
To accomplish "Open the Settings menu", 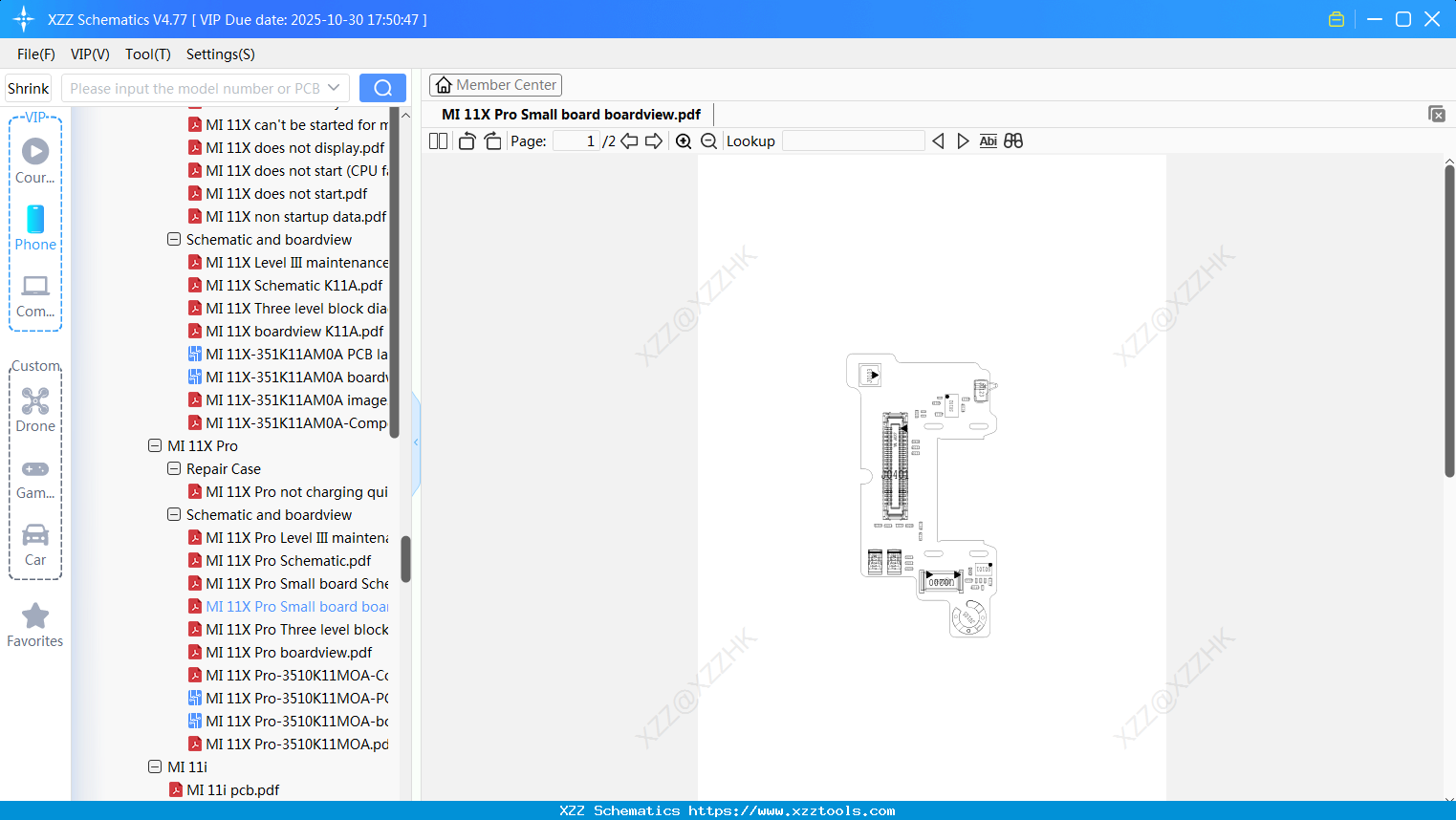I will coord(220,54).
